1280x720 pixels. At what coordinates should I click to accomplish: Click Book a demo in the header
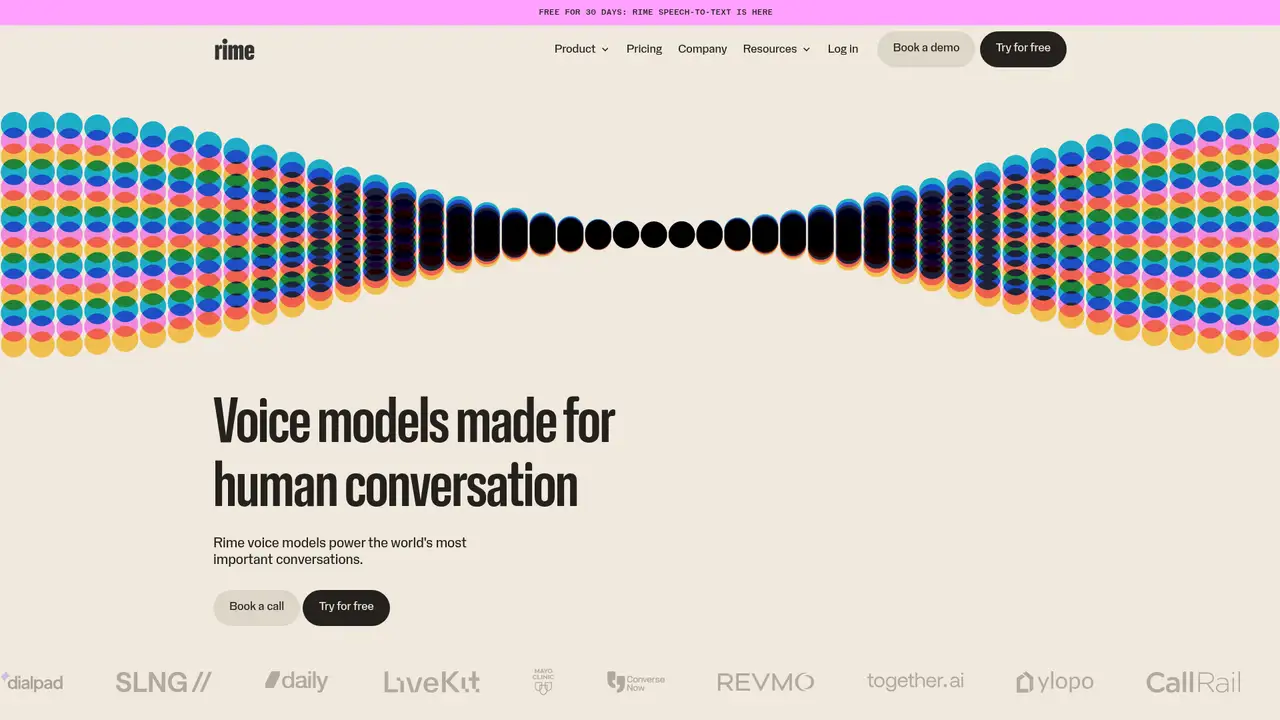tap(926, 49)
